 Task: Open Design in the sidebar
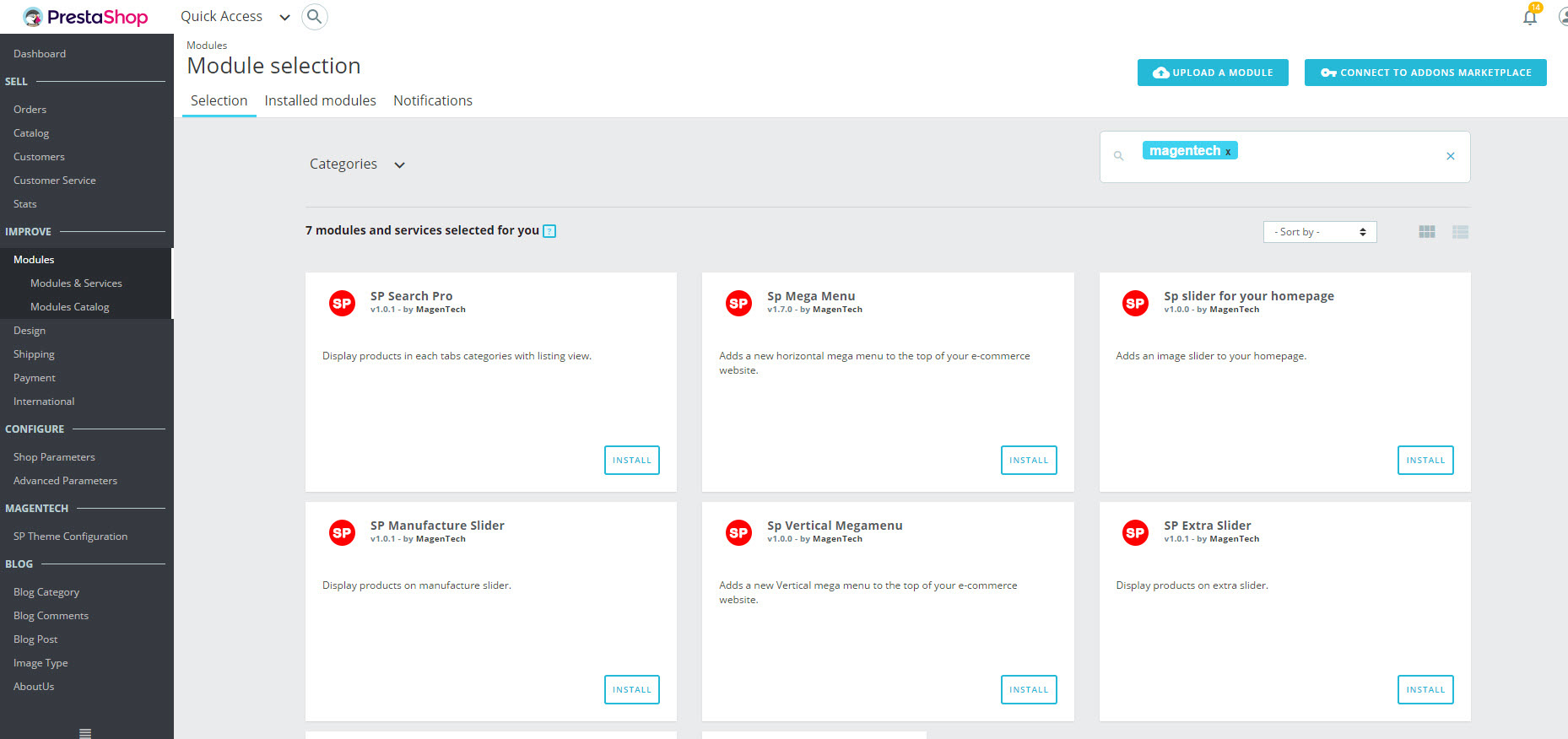(x=30, y=331)
